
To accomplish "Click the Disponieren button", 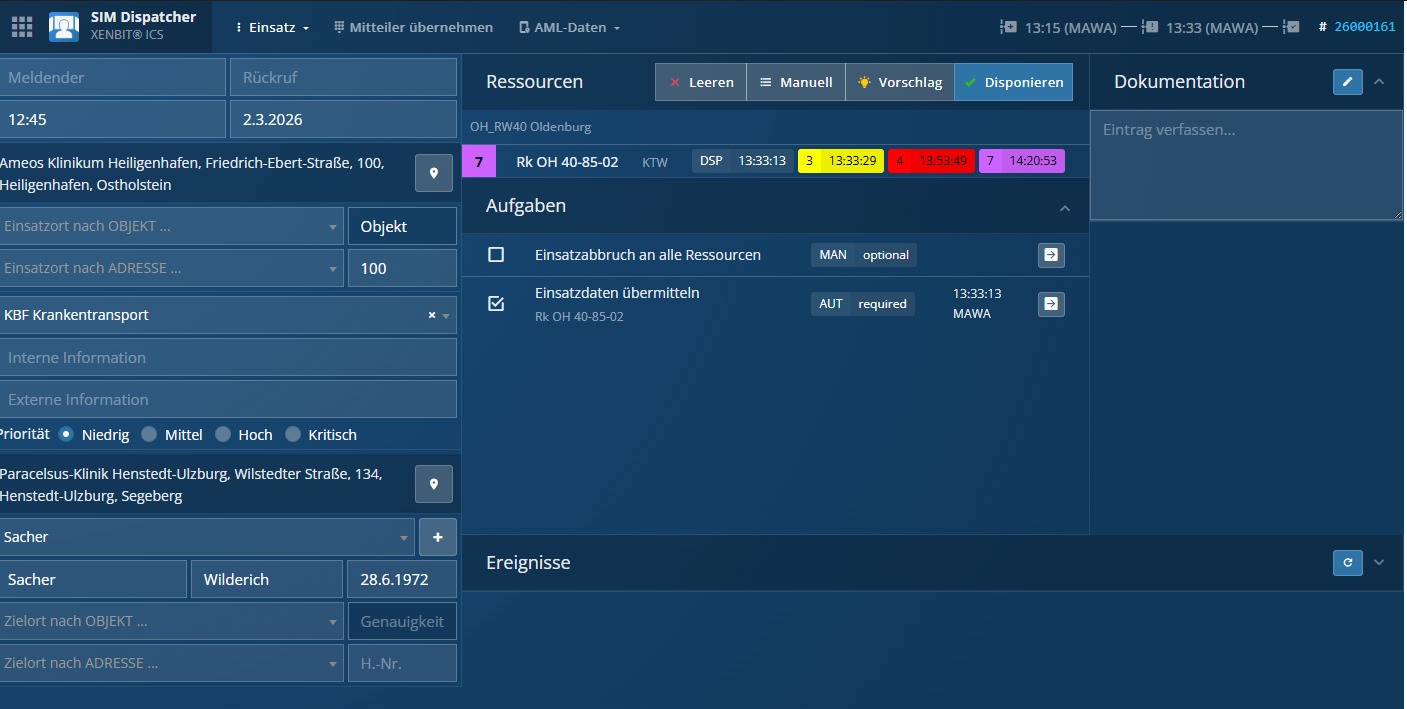I will click(x=1013, y=82).
